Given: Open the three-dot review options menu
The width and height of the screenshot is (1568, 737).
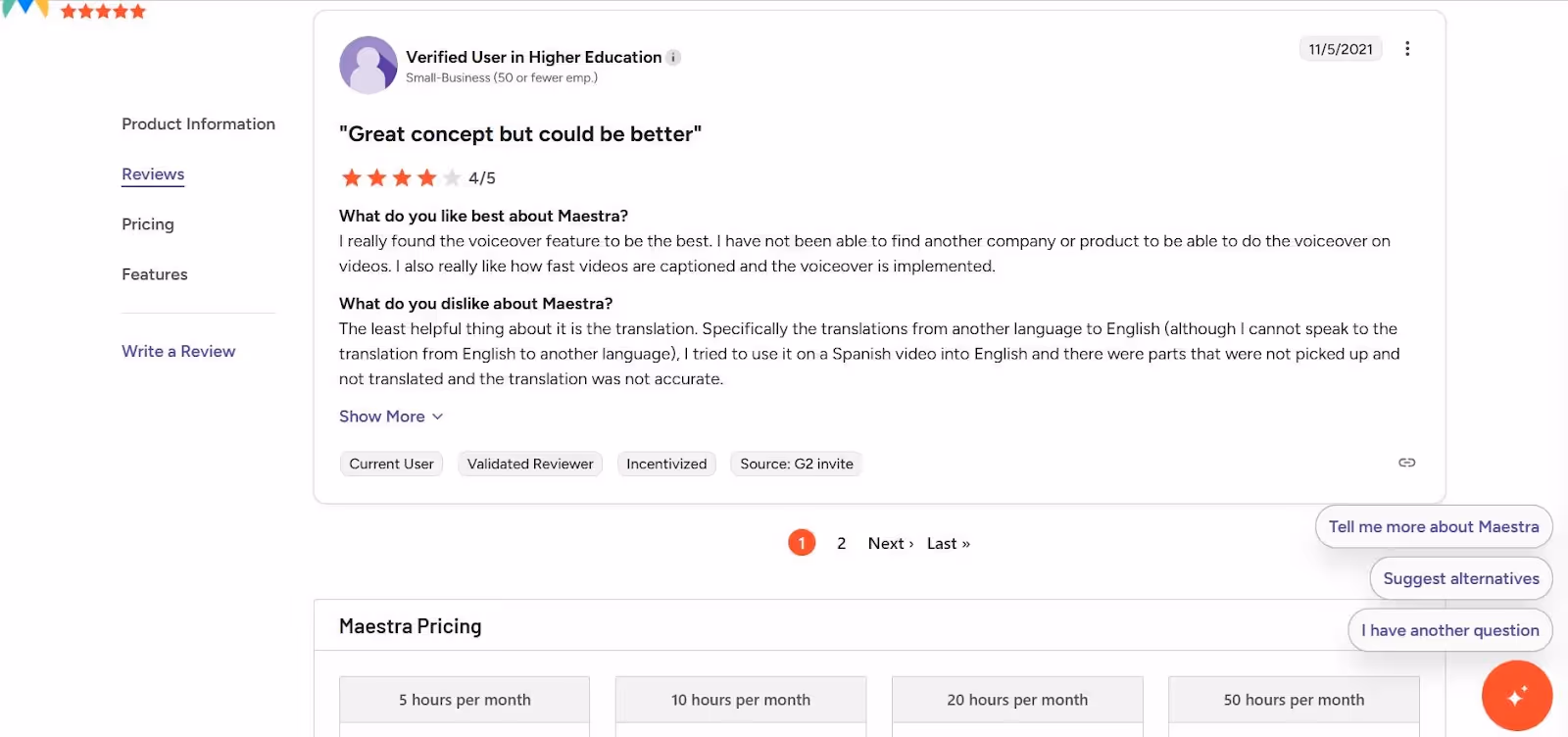Looking at the screenshot, I should tap(1407, 49).
